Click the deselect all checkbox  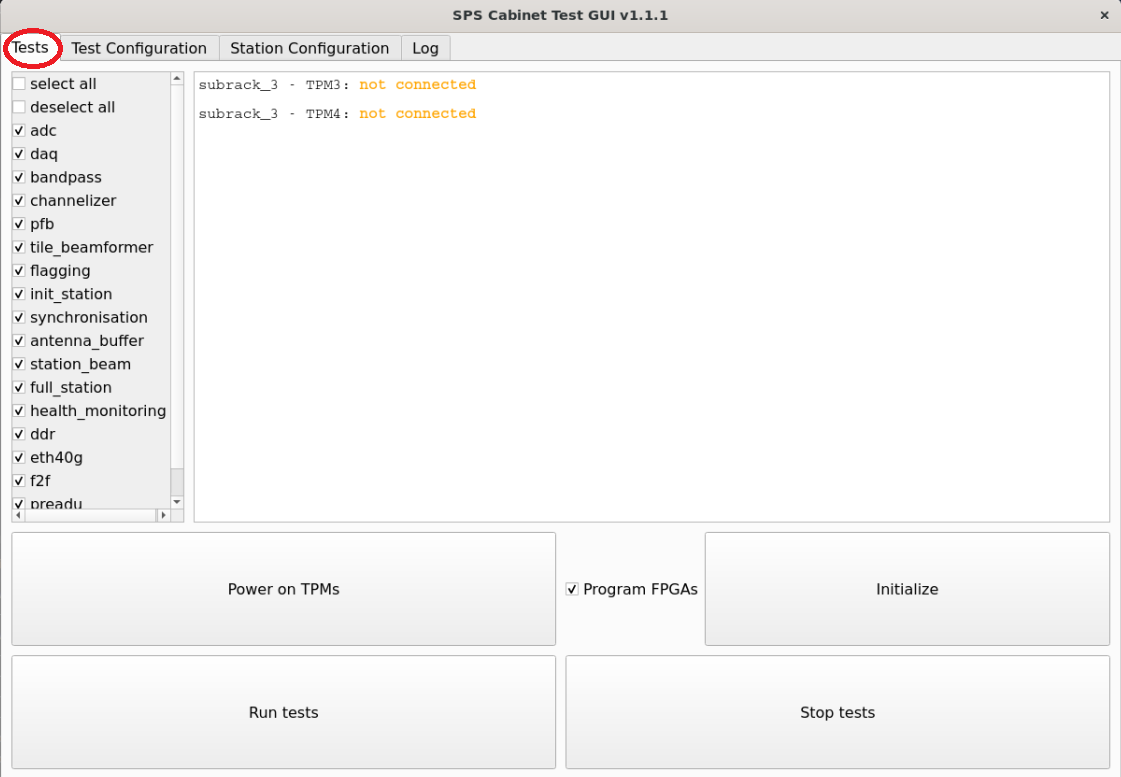18,107
